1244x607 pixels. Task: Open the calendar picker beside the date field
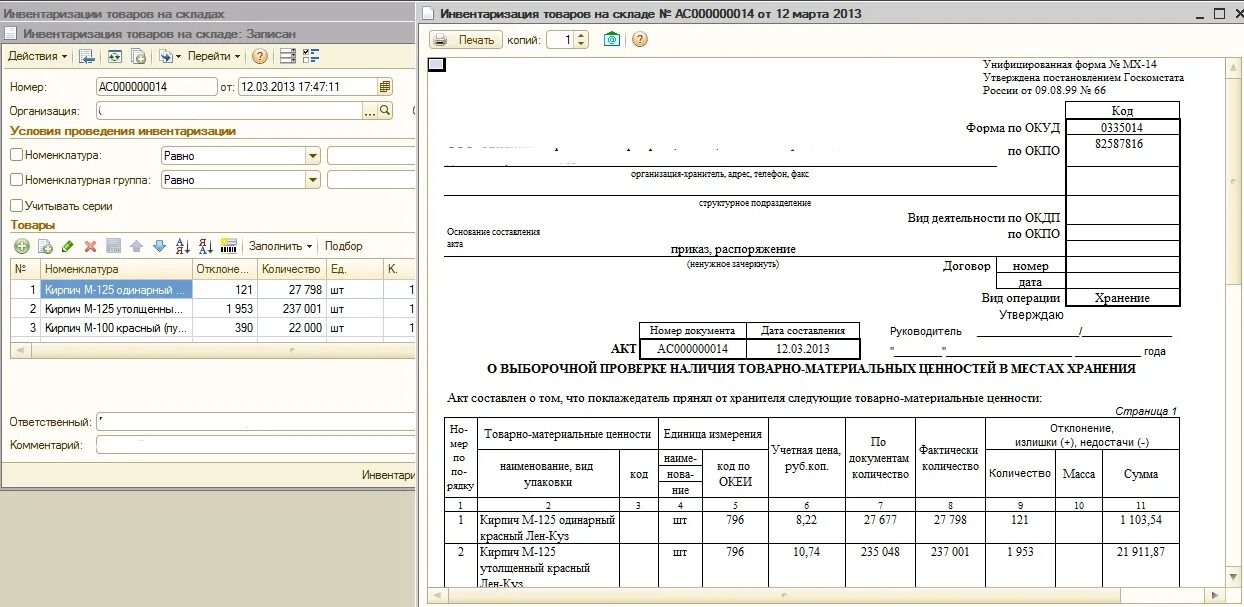(x=385, y=87)
